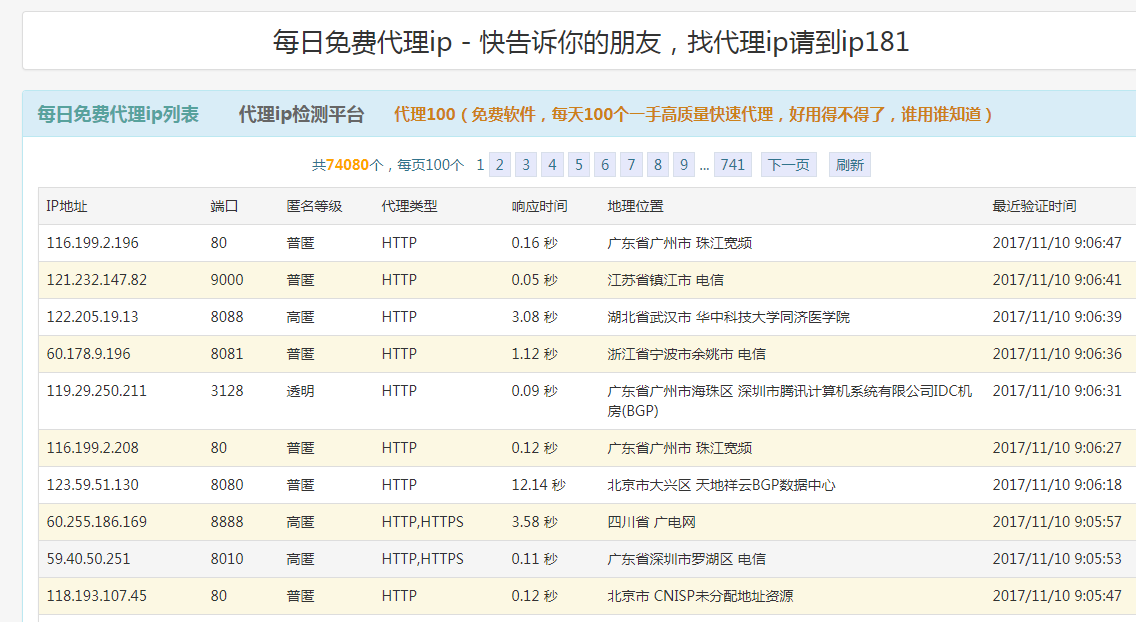Click the 最近验证时间 column header
The image size is (1136, 622).
tap(1034, 206)
